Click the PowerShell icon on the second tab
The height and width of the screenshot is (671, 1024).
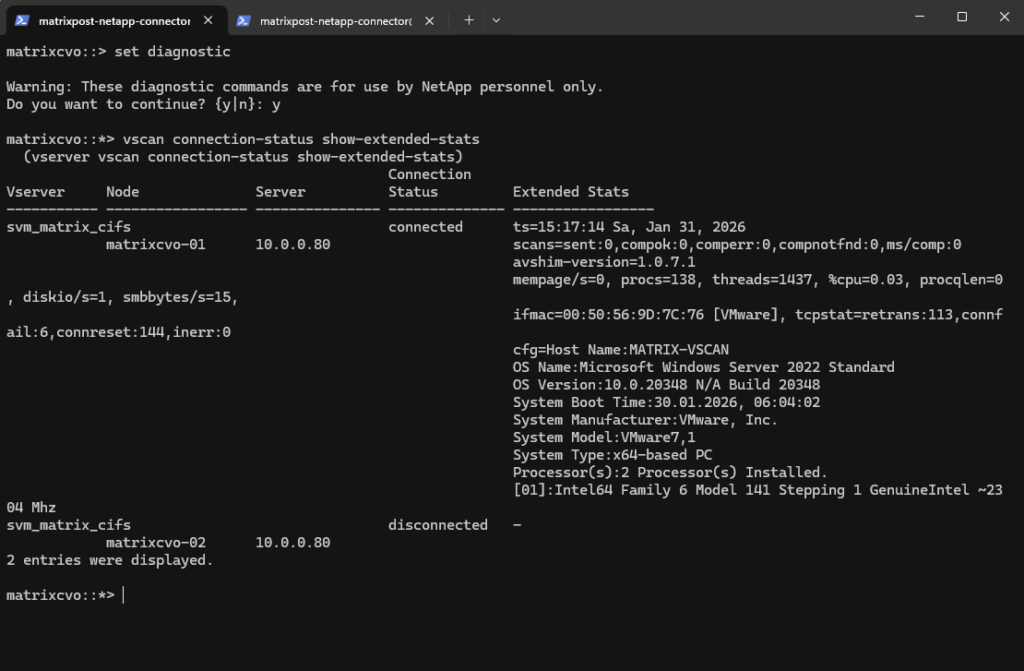point(244,20)
